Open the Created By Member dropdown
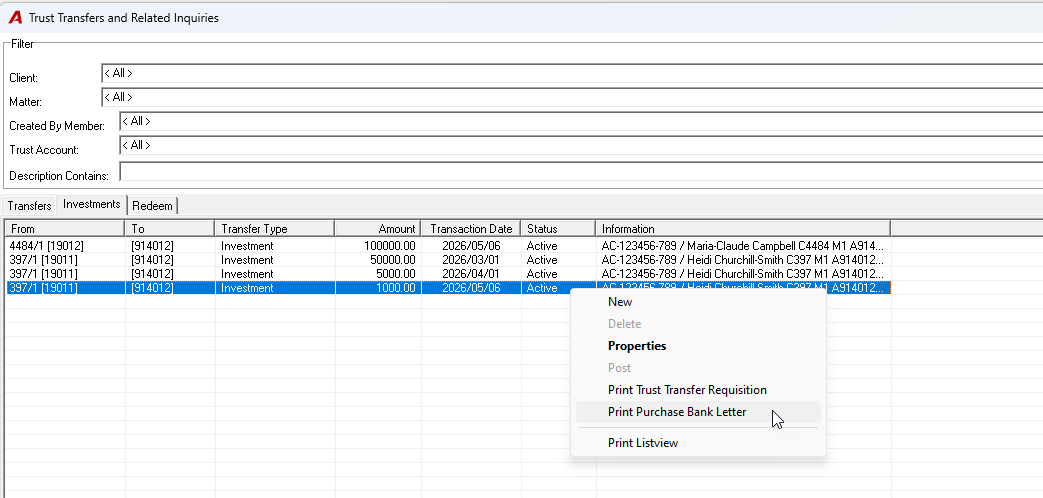This screenshot has width=1043, height=498. 581,121
